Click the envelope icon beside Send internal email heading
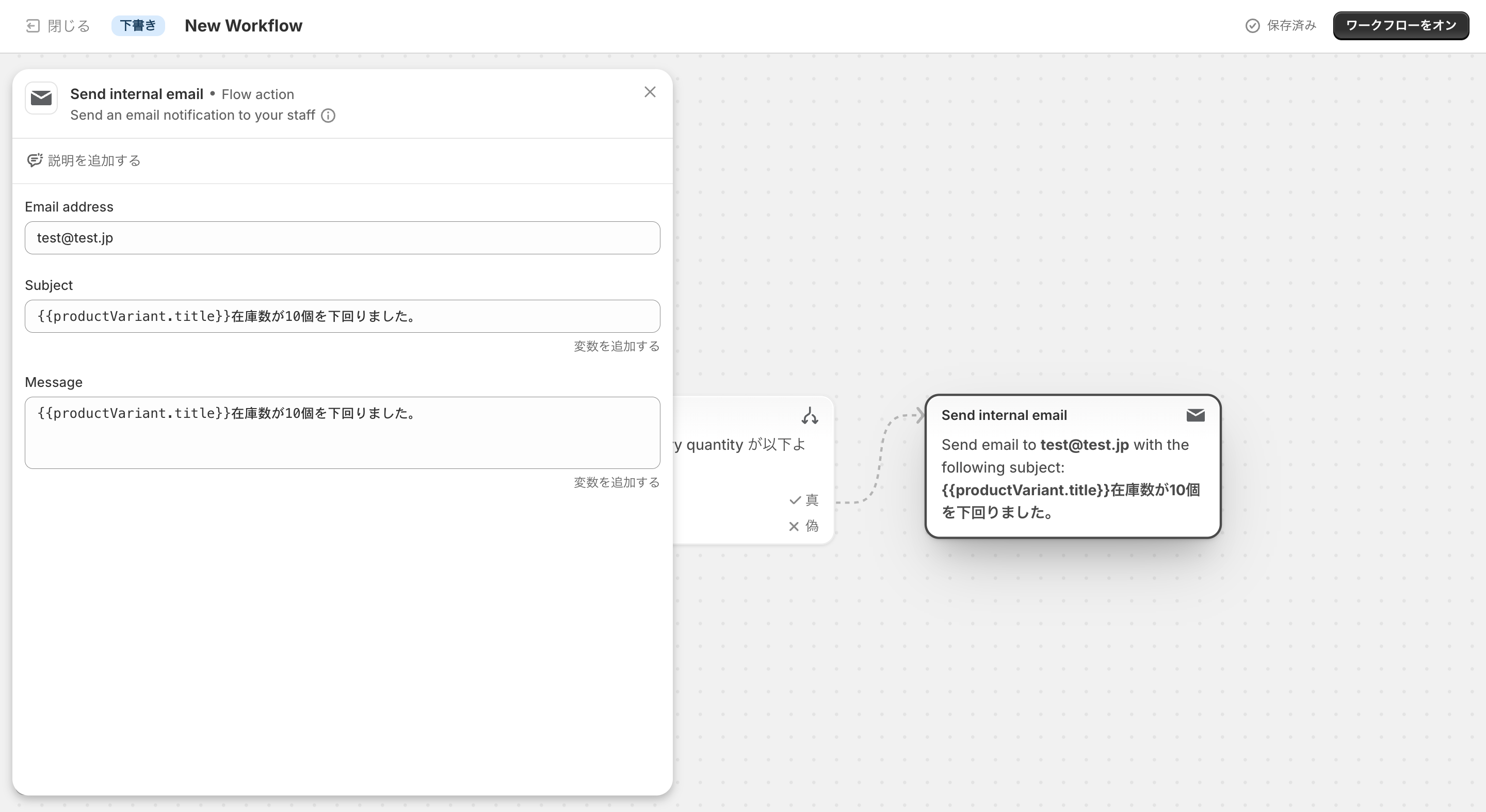 [41, 98]
